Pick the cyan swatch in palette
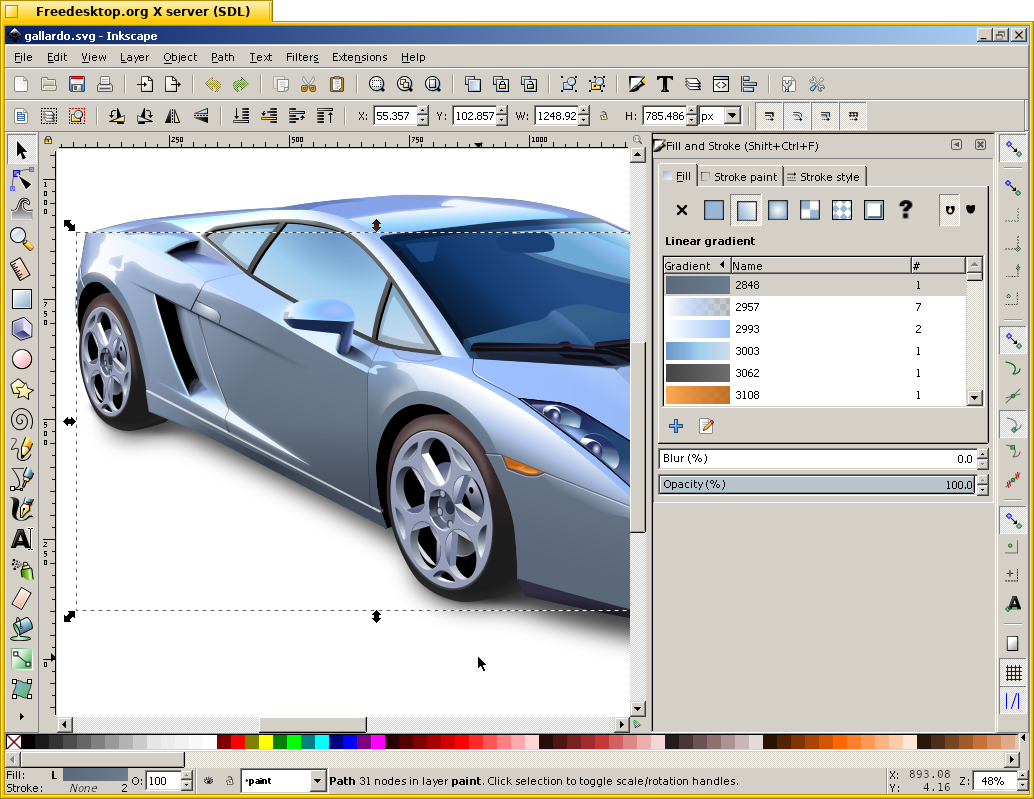Screen dimensions: 1034x799 pos(322,742)
